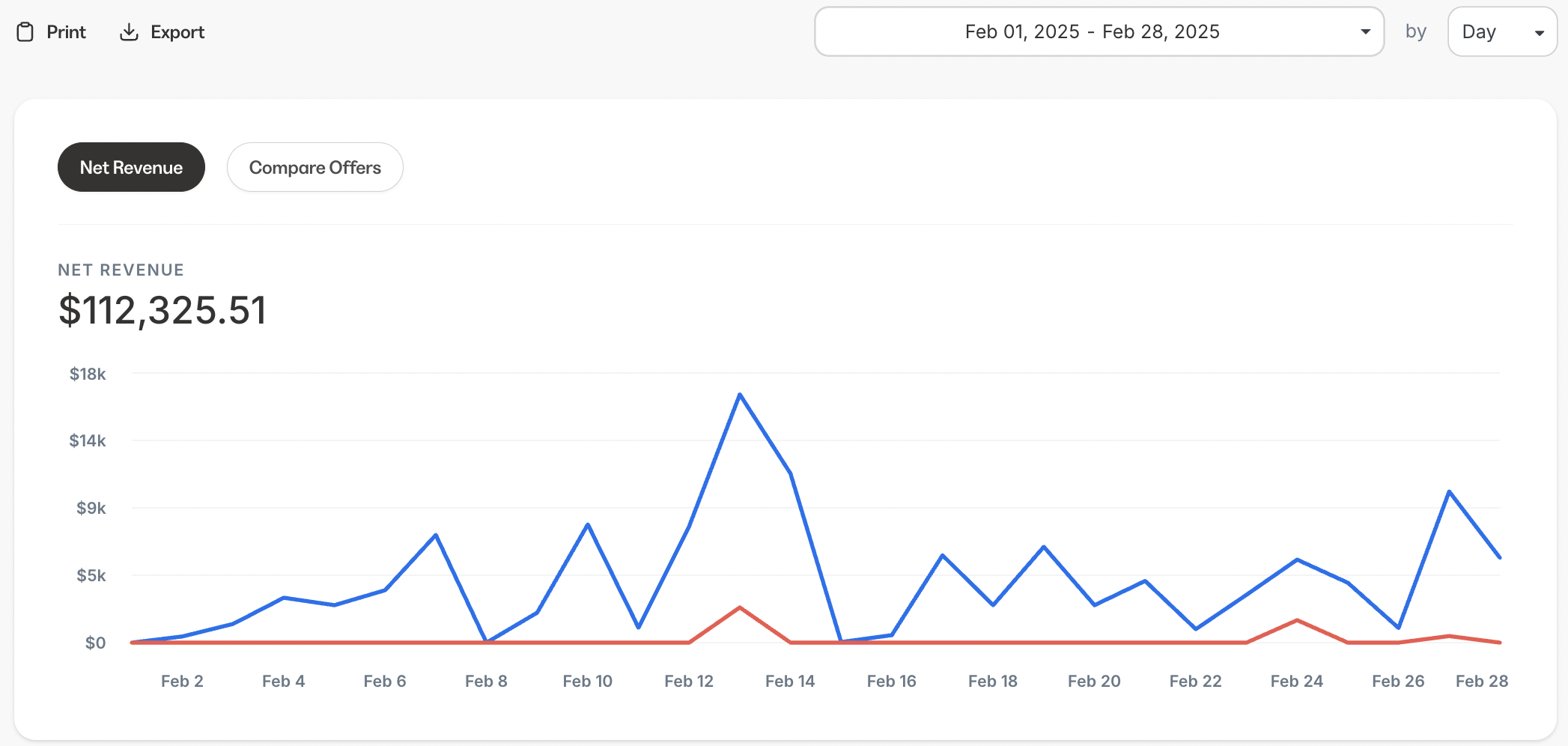This screenshot has width=1568, height=746.
Task: Click the red line bump at Feb 24
Action: 1297,620
